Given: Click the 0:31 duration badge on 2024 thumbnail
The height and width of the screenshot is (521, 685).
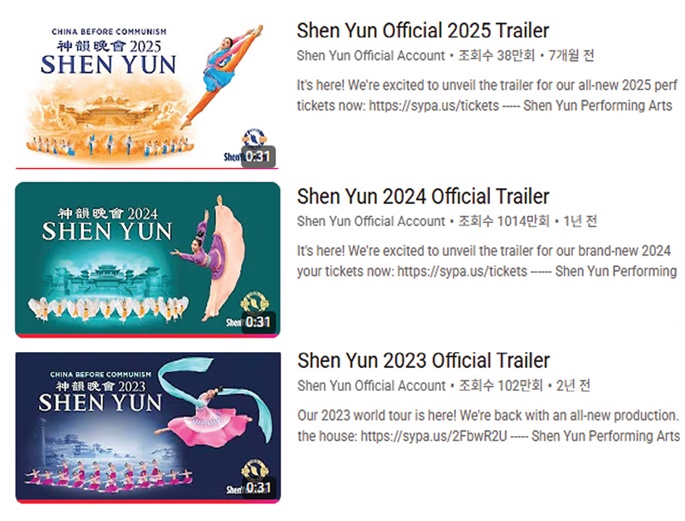Looking at the screenshot, I should [x=258, y=322].
